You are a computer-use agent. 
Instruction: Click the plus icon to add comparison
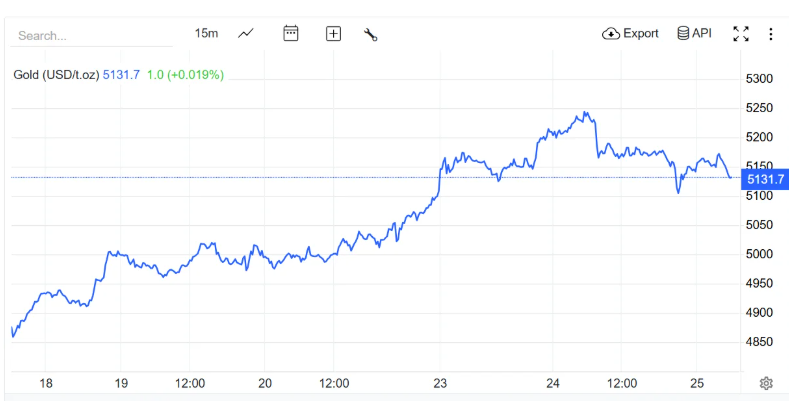[333, 33]
